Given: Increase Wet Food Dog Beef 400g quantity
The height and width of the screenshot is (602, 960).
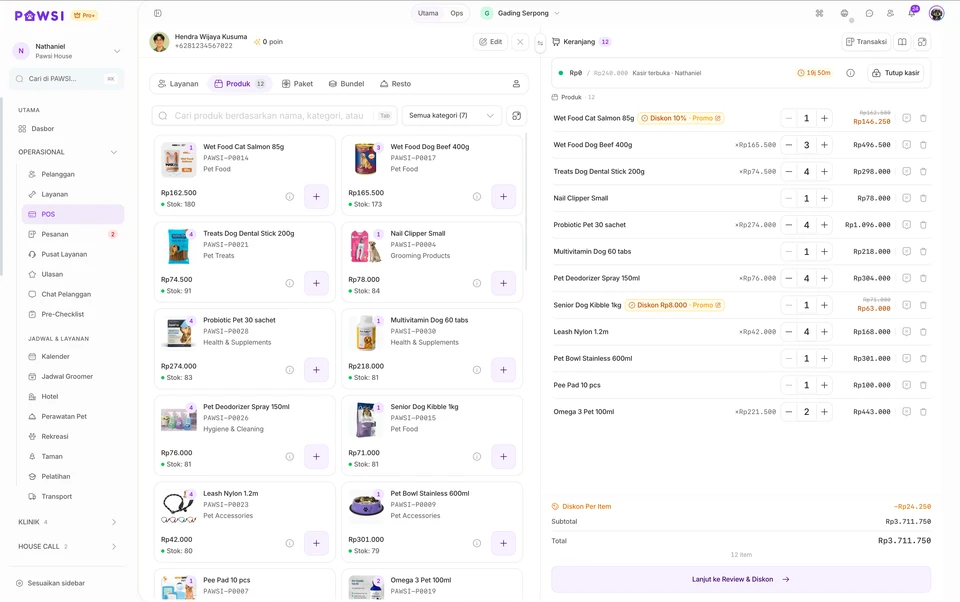Looking at the screenshot, I should pos(825,145).
